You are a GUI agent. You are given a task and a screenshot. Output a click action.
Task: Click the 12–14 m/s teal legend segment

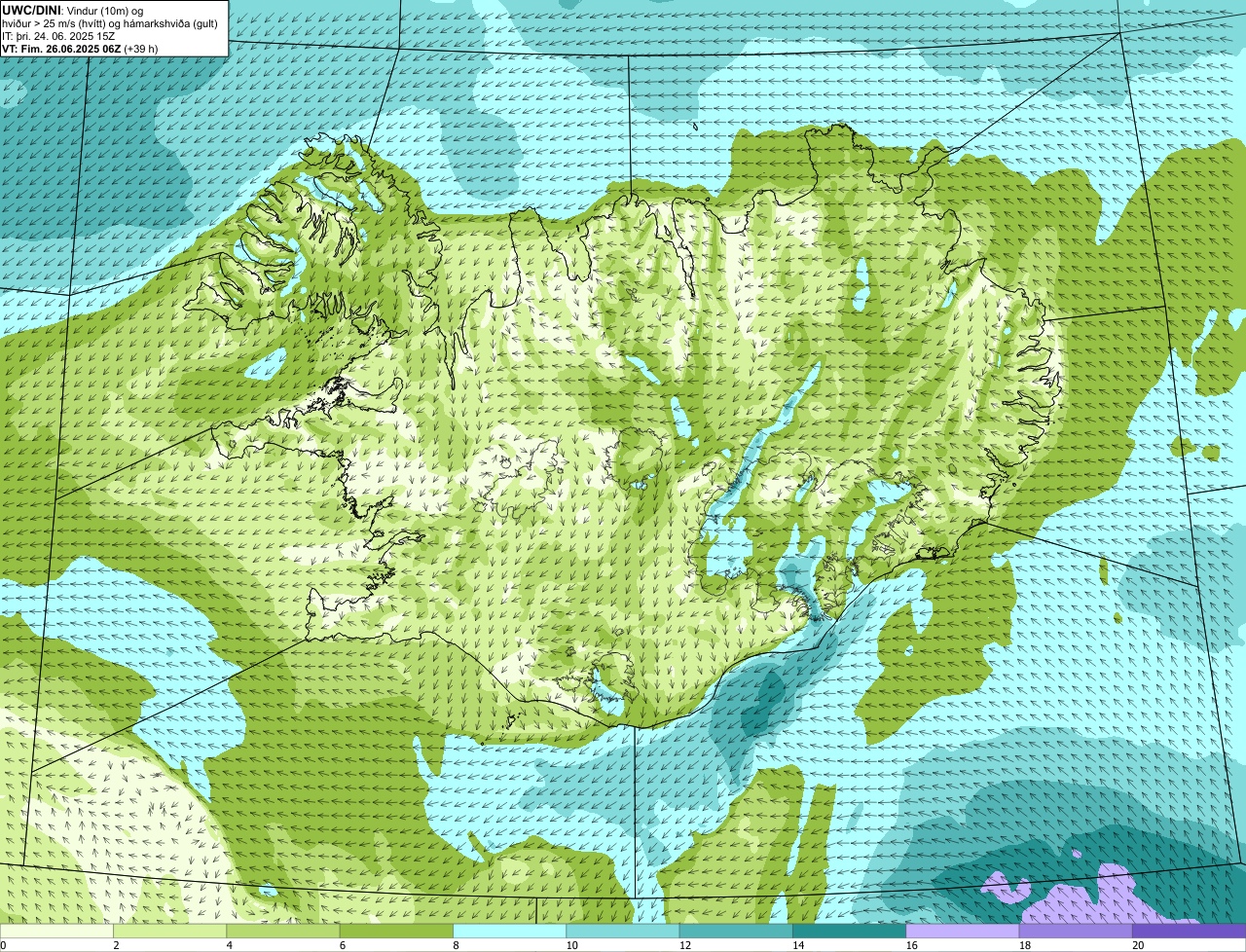point(736,932)
